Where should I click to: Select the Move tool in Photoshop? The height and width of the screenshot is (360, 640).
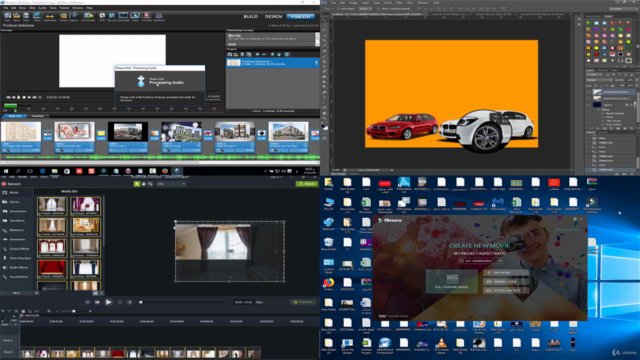pos(325,19)
